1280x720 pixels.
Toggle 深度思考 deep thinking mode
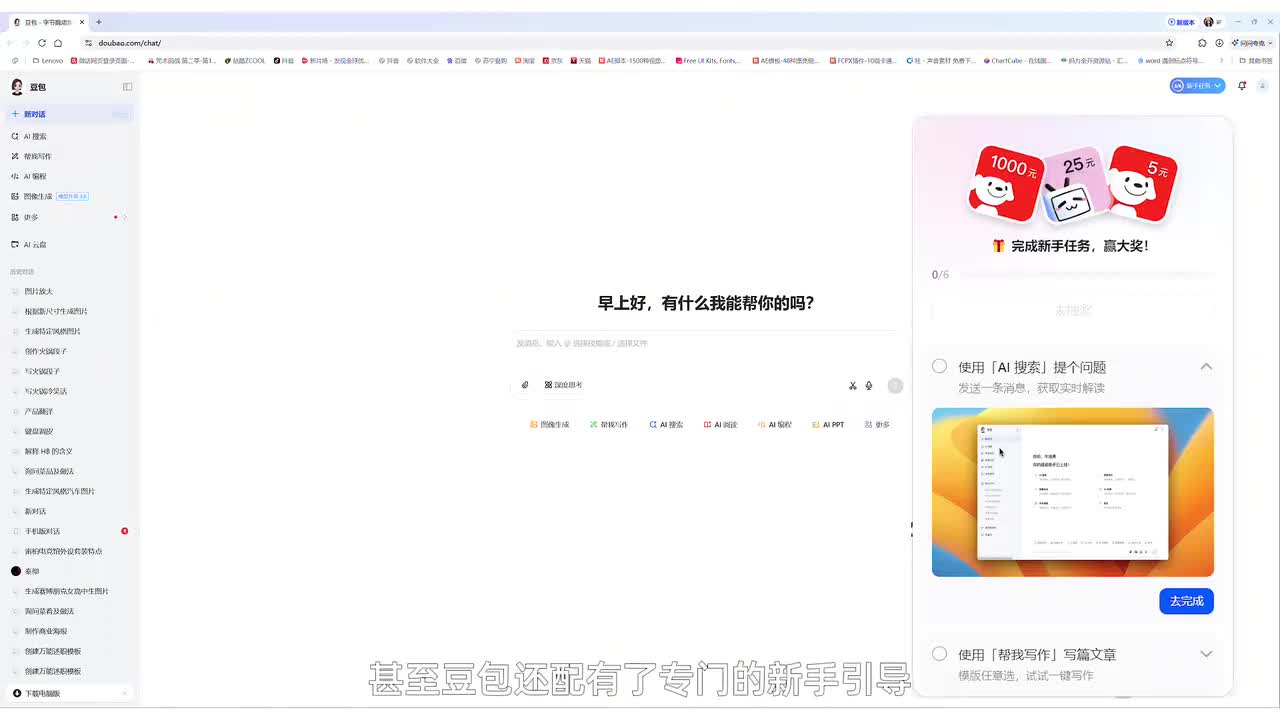(x=563, y=385)
